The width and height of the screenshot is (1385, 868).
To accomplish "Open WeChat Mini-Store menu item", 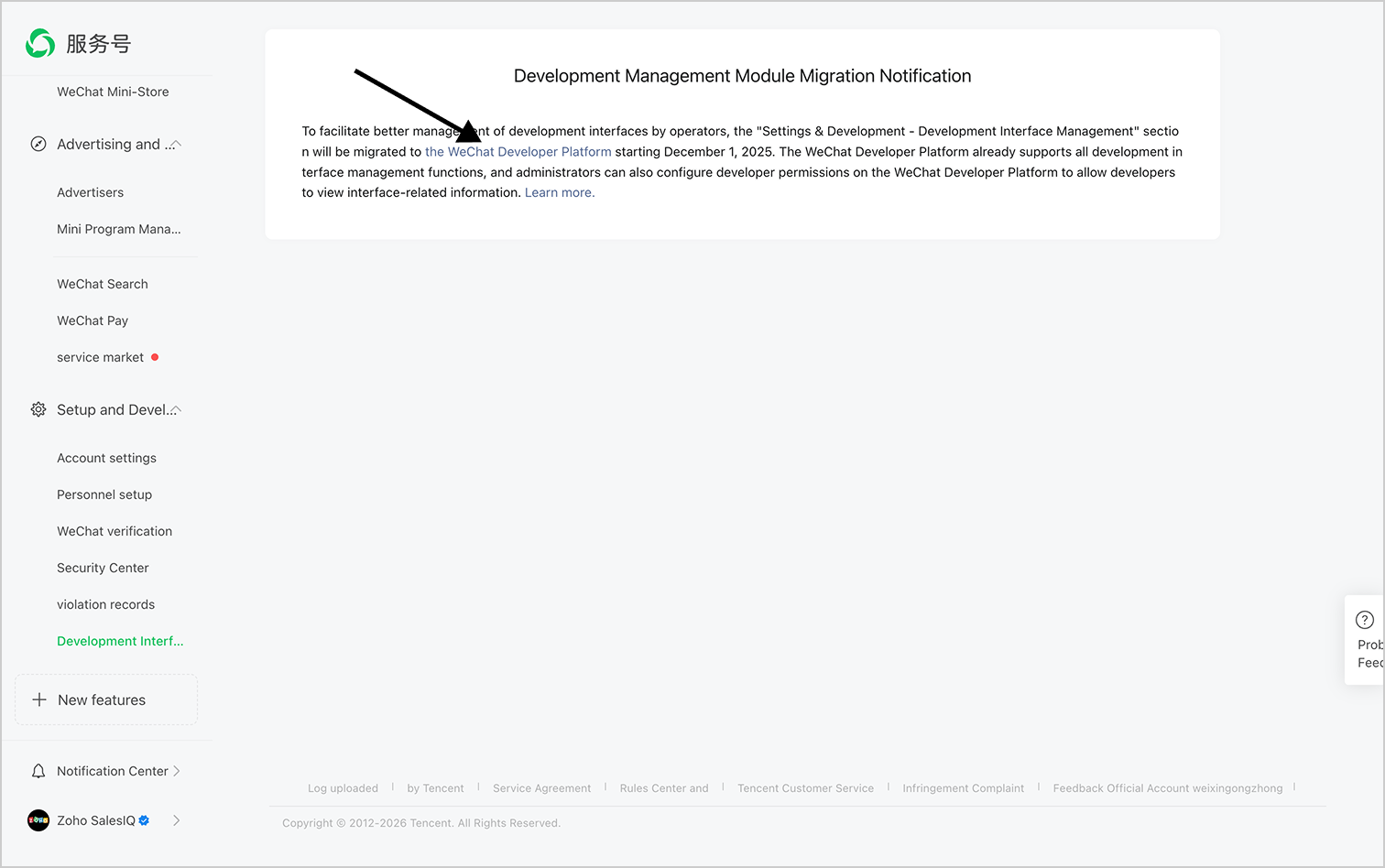I will pos(113,92).
